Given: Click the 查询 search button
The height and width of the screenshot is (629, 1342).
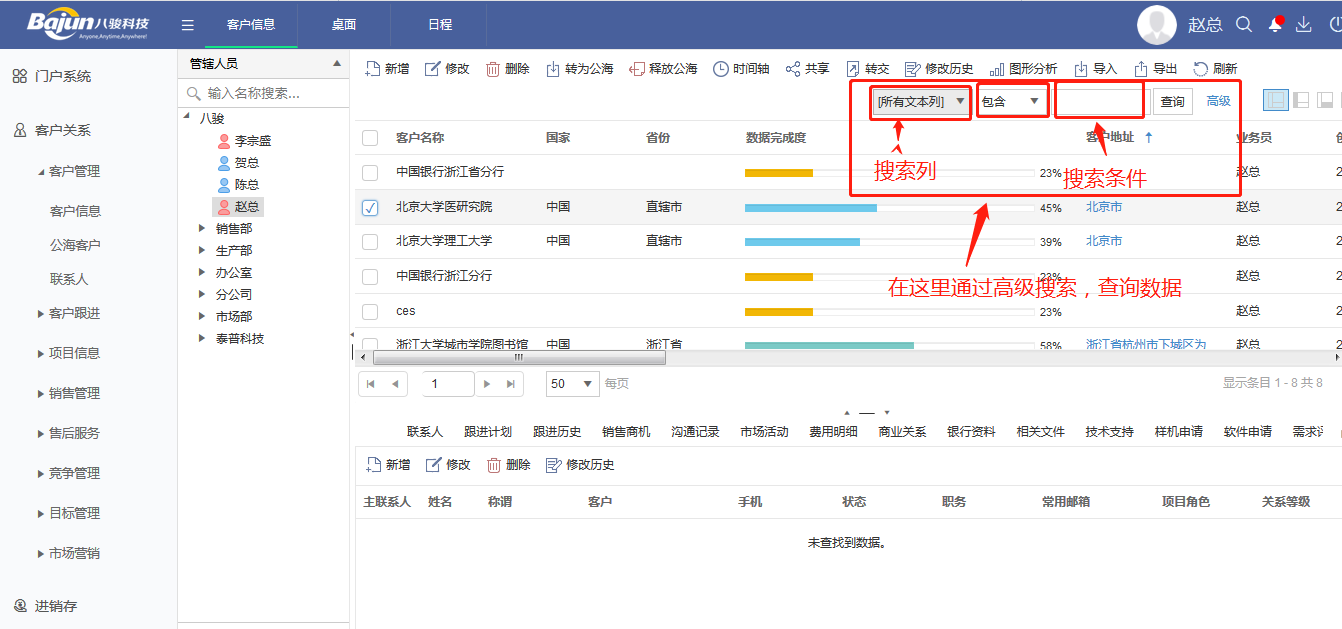Looking at the screenshot, I should (x=1172, y=102).
